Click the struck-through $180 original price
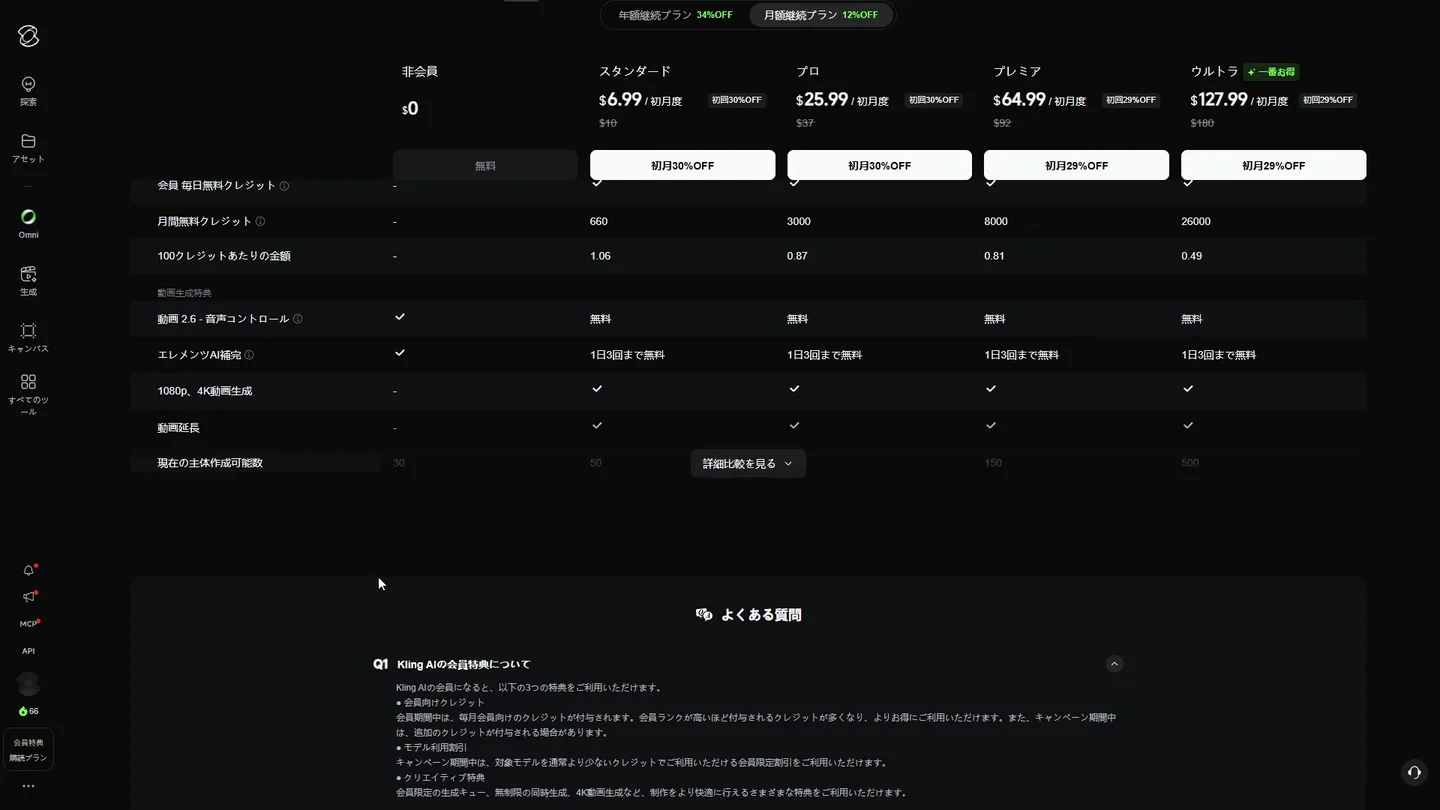This screenshot has height=810, width=1440. [1202, 123]
